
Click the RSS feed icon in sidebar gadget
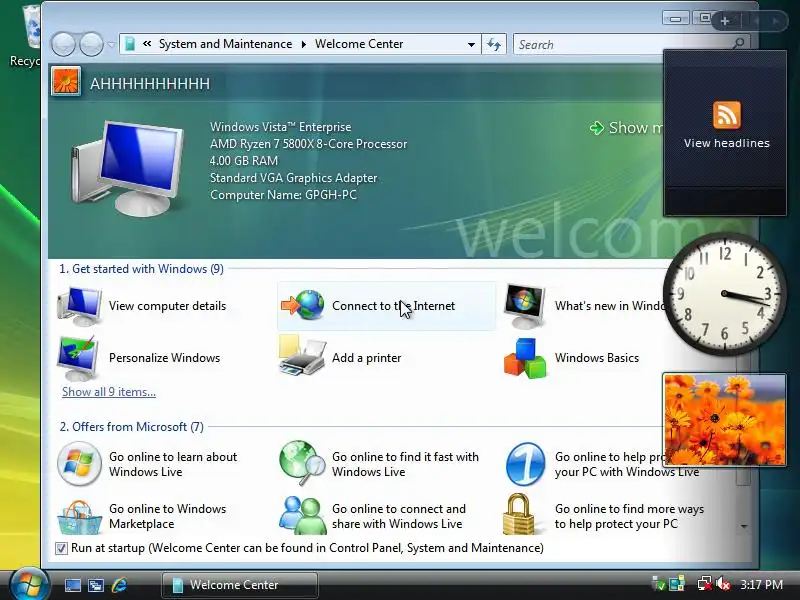(x=727, y=115)
